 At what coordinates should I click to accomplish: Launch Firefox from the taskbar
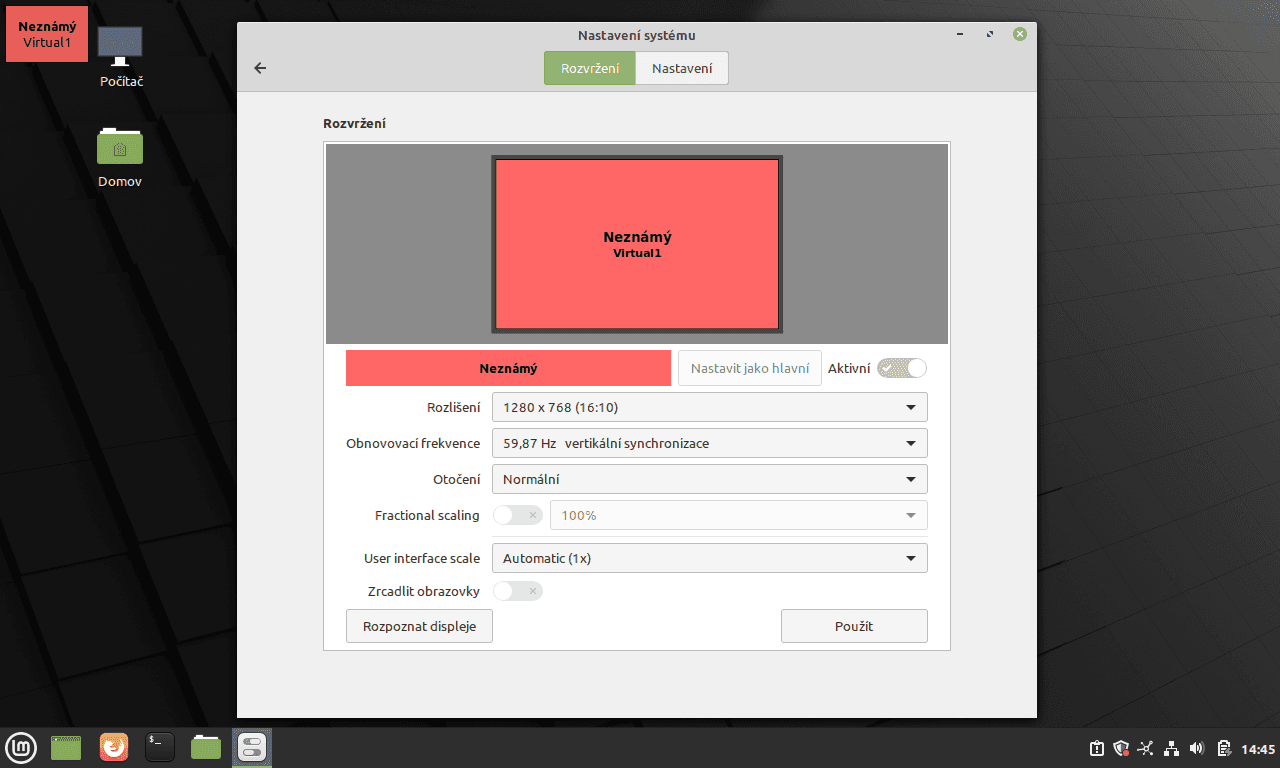(x=113, y=747)
